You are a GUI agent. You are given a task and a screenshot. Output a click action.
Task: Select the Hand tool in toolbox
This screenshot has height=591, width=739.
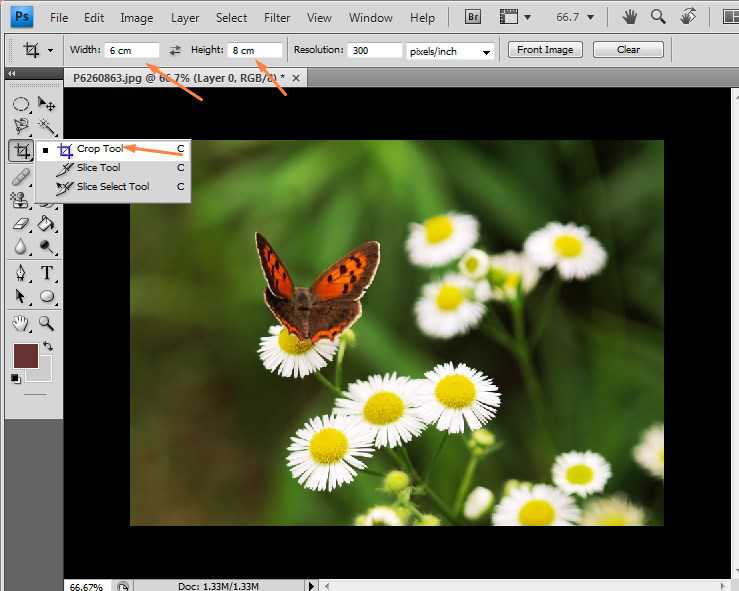tap(20, 323)
